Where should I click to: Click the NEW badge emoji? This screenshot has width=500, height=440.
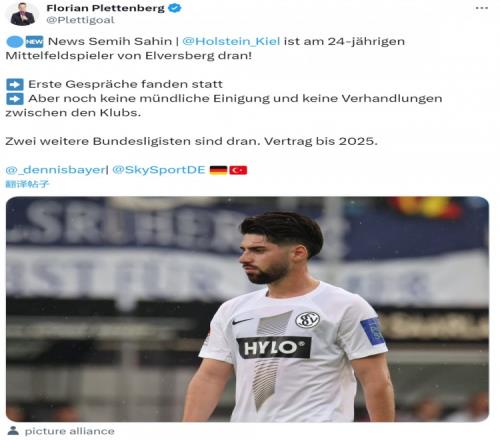point(34,42)
